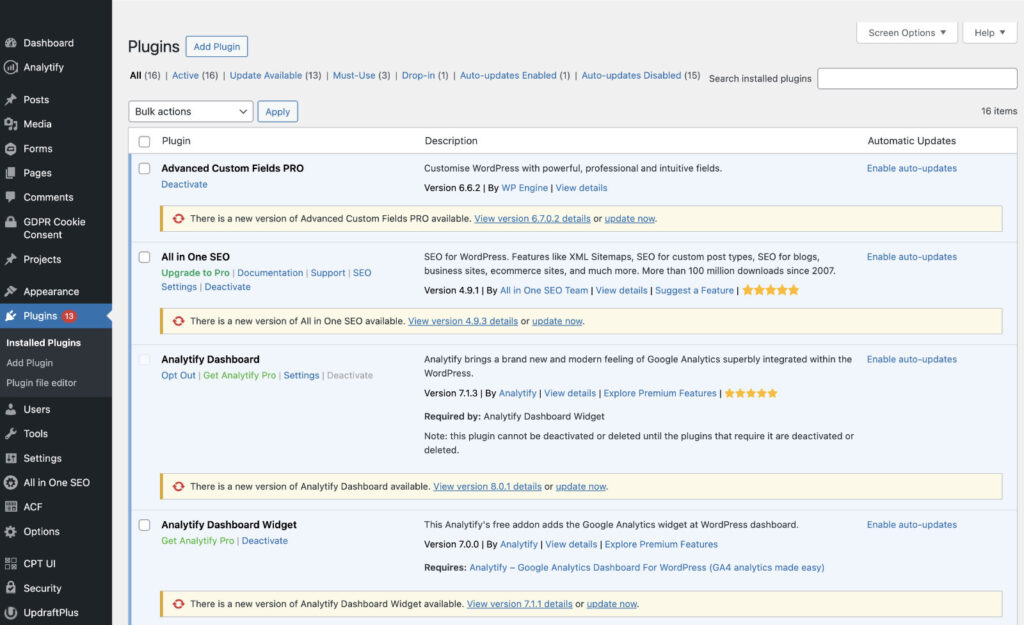This screenshot has height=625, width=1024.
Task: Click the Tools wrench icon
Action: (10, 434)
